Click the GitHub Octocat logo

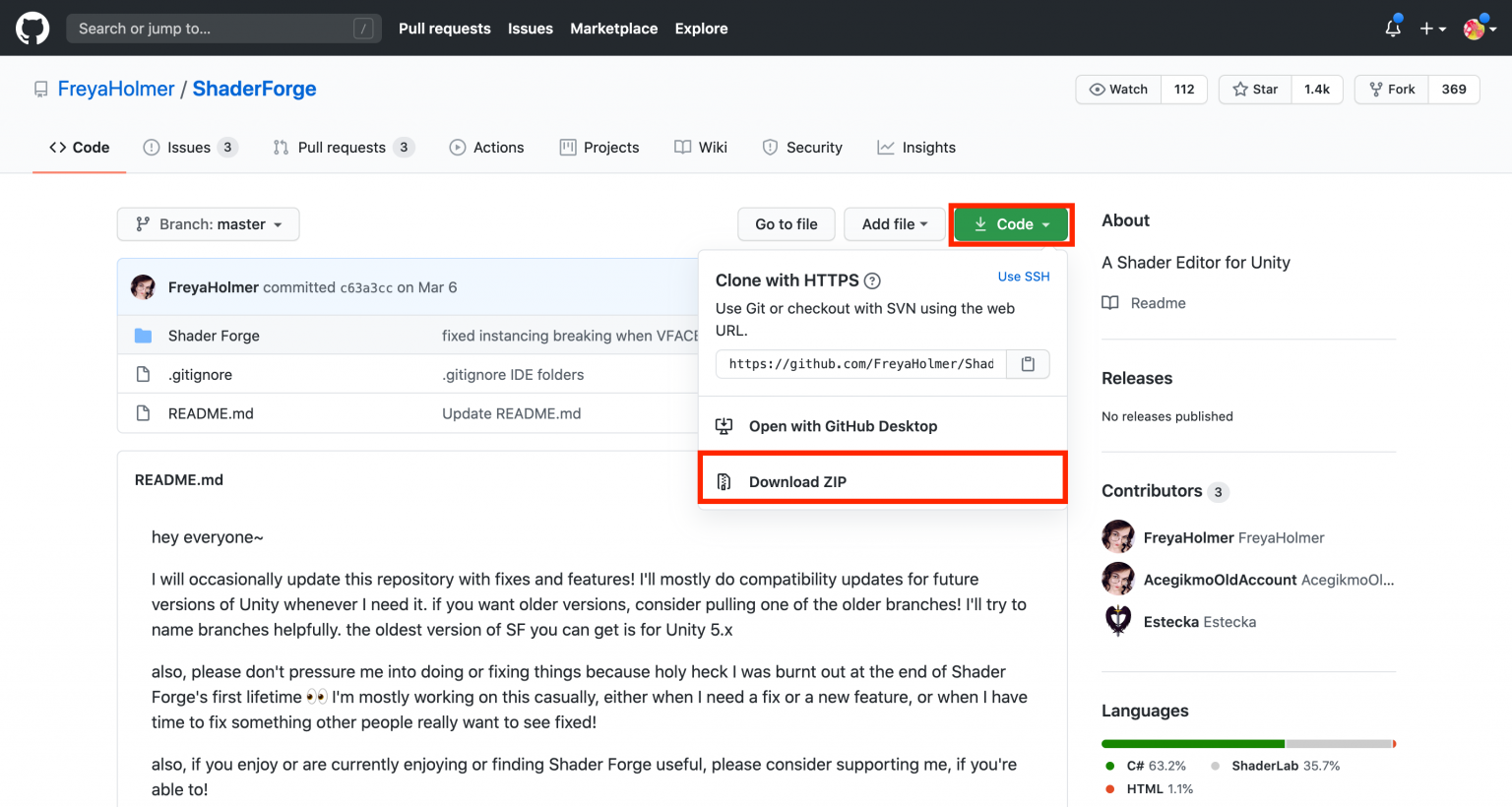[32, 29]
